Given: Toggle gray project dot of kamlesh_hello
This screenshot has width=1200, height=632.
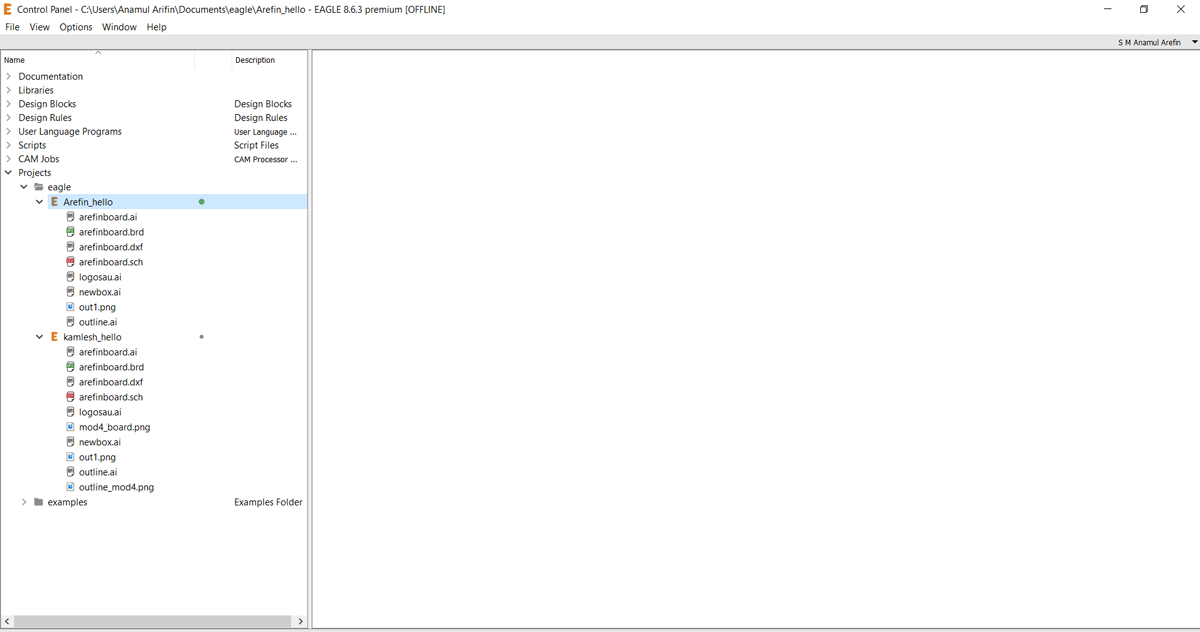Looking at the screenshot, I should pos(201,337).
